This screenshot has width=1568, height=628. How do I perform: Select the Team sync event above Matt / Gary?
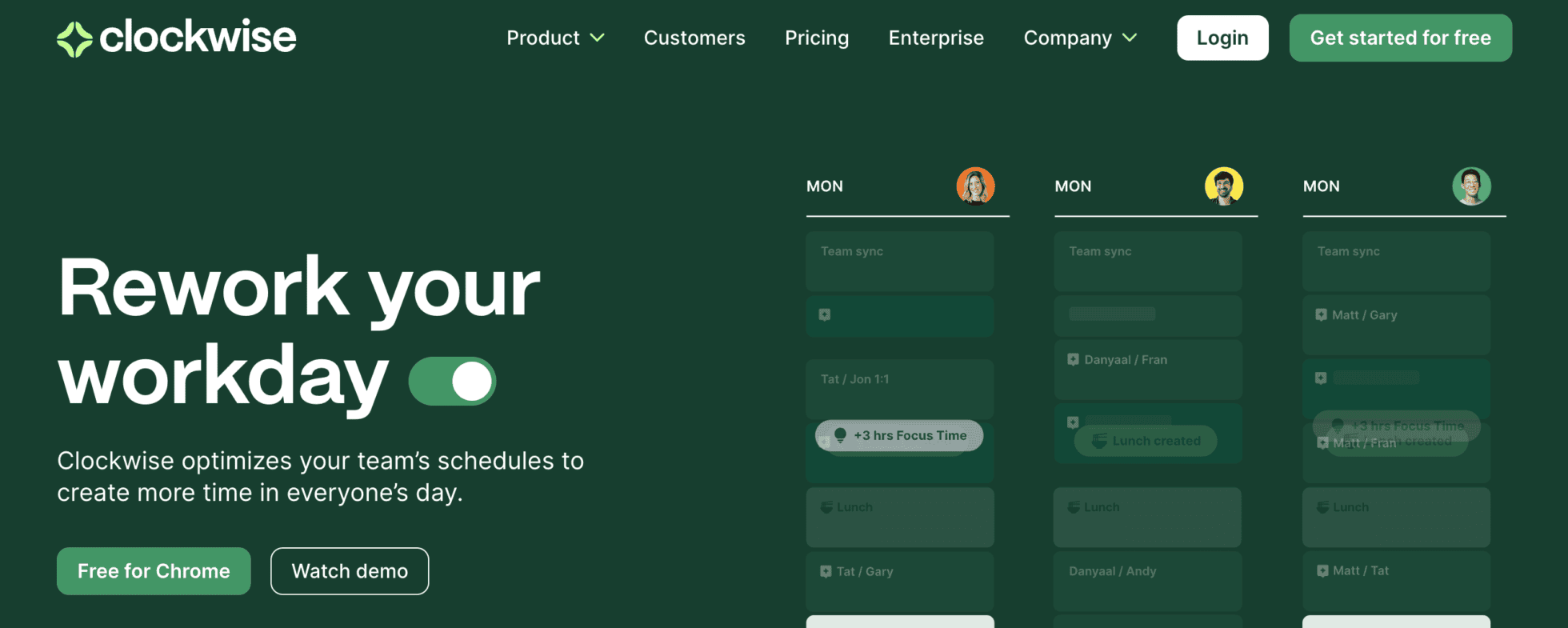pos(1396,261)
